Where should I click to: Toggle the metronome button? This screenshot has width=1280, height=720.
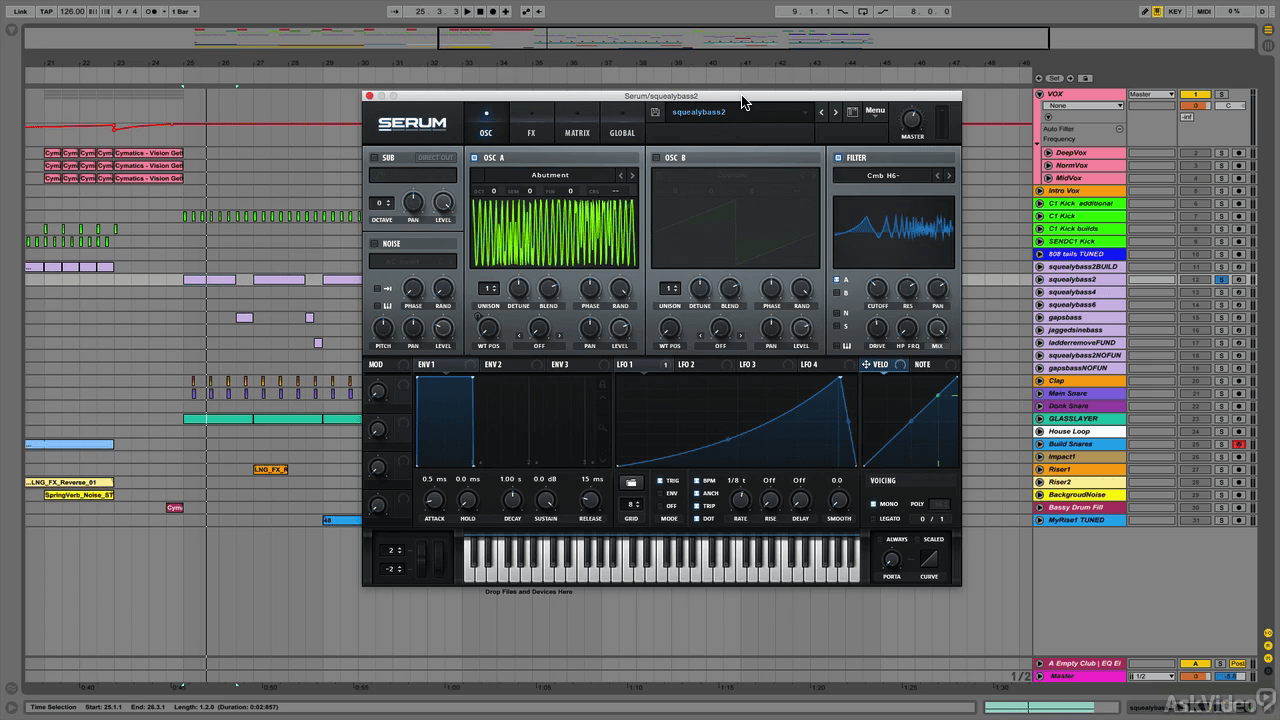(x=150, y=12)
